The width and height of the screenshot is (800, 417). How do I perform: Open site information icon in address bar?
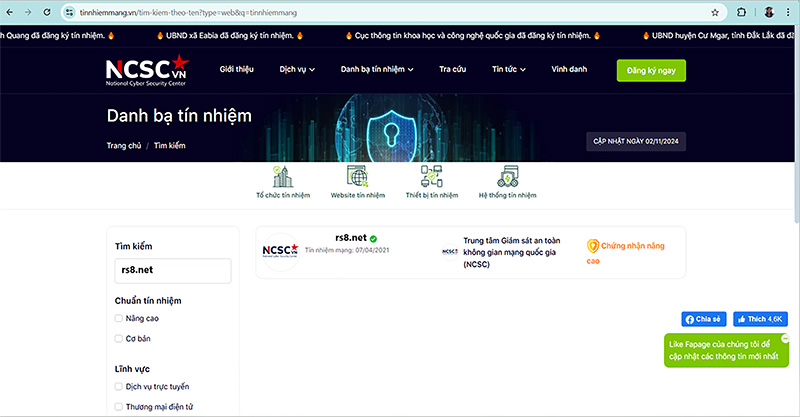coord(70,12)
